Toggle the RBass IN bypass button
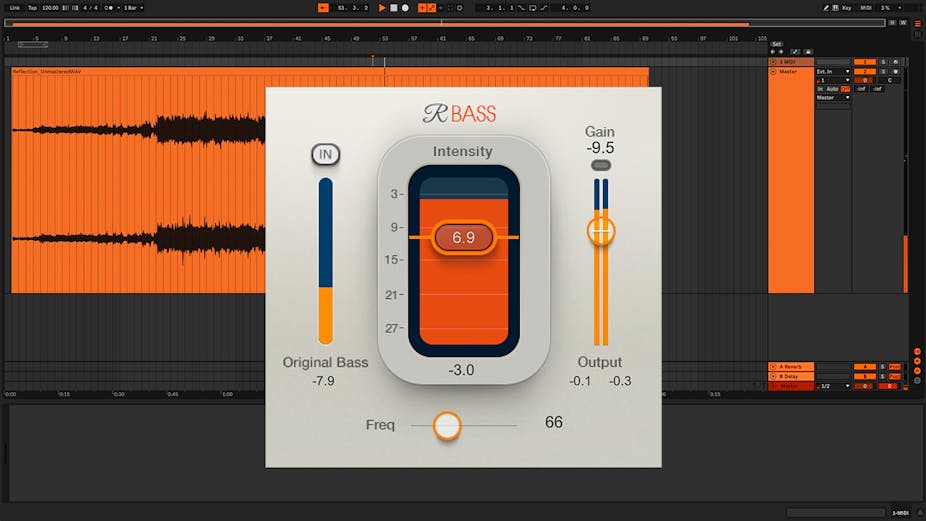The image size is (926, 521). pos(325,154)
